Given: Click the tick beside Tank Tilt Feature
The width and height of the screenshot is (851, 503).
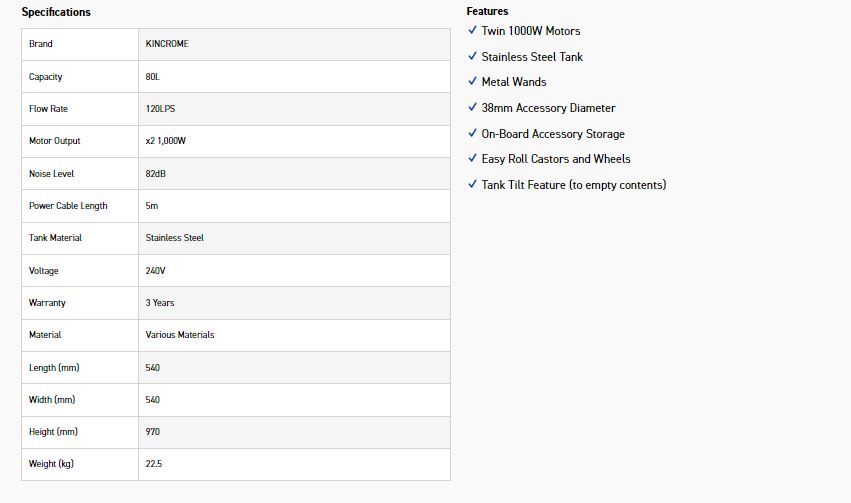Looking at the screenshot, I should [x=472, y=184].
